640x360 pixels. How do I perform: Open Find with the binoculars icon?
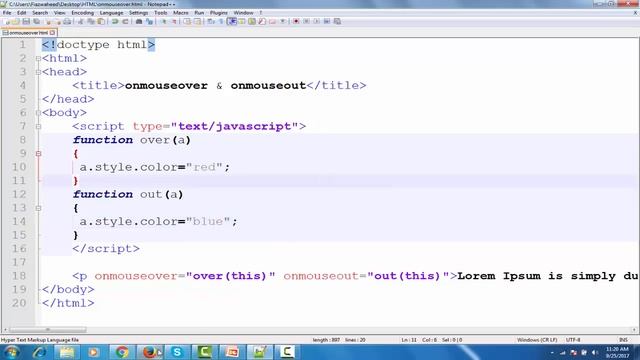[x=139, y=21]
